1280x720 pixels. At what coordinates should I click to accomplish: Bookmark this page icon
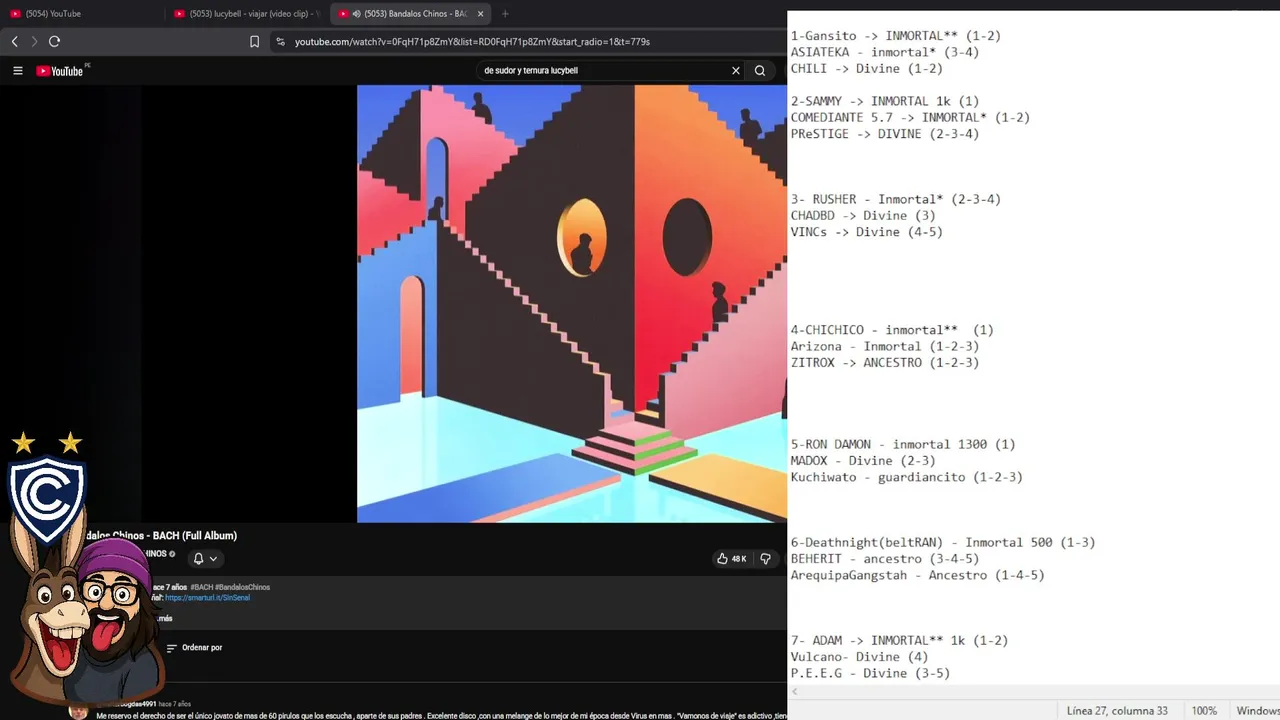coord(254,41)
